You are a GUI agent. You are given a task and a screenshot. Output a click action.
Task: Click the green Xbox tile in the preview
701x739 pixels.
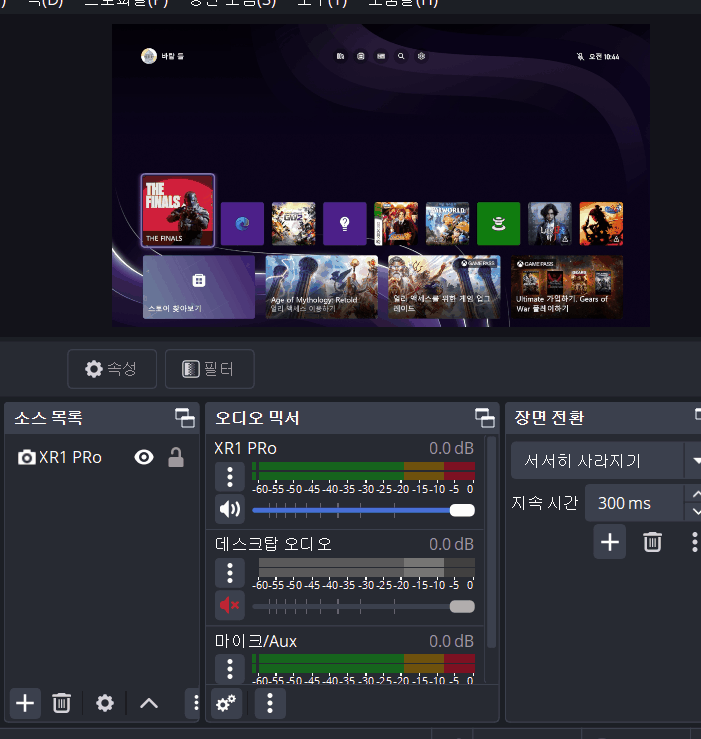coord(498,223)
